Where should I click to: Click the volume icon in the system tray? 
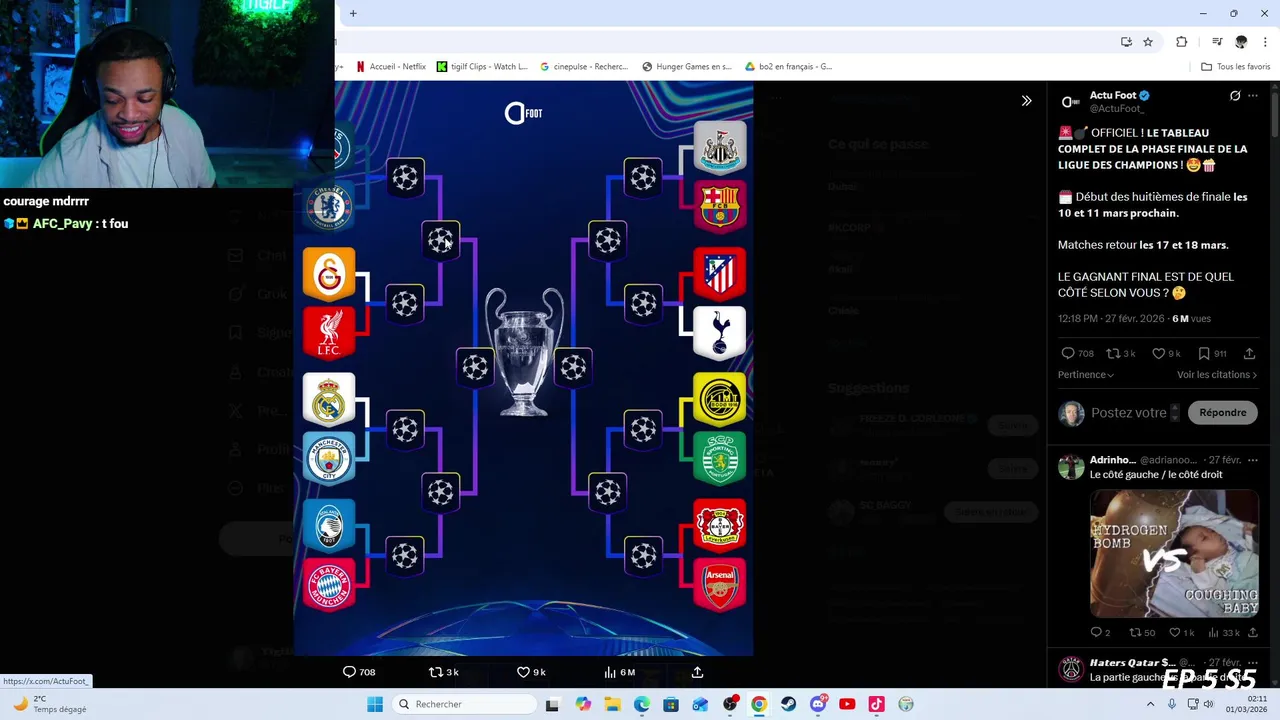pos(1209,704)
